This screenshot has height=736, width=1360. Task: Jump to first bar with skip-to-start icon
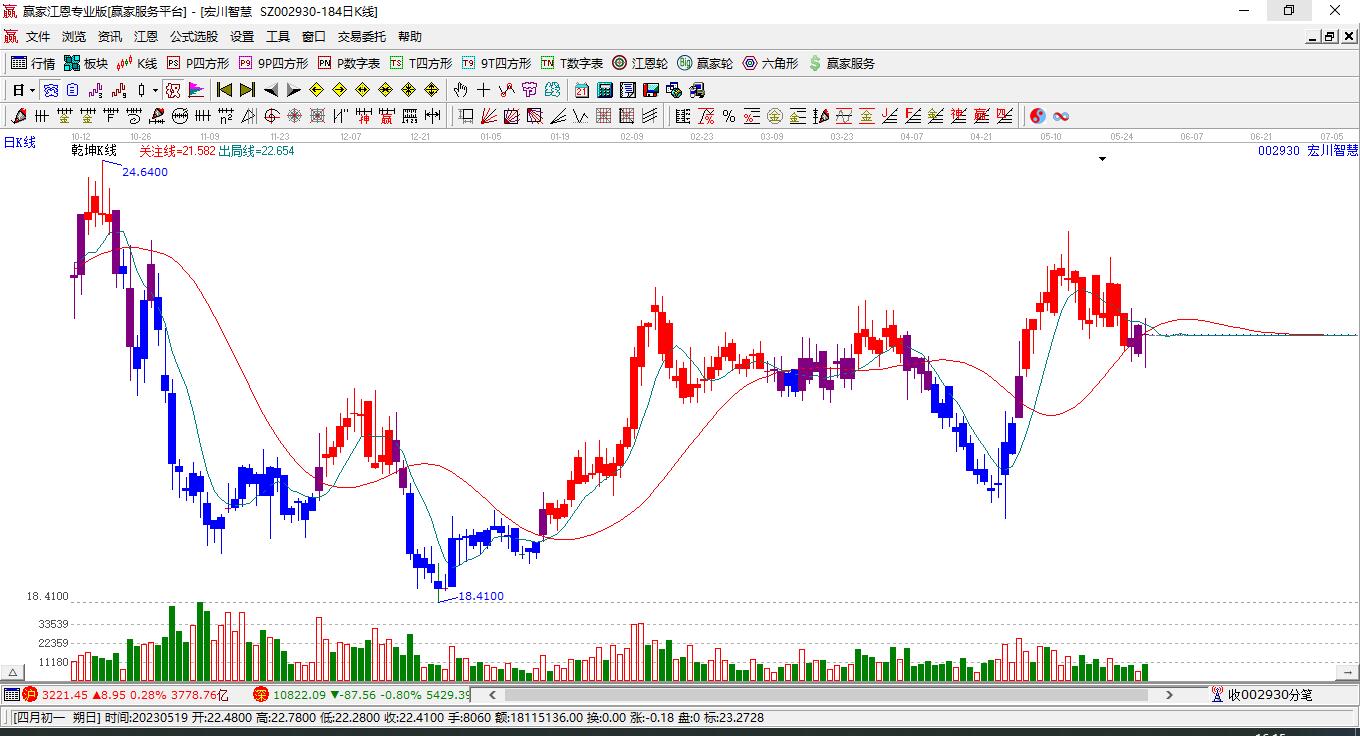225,90
